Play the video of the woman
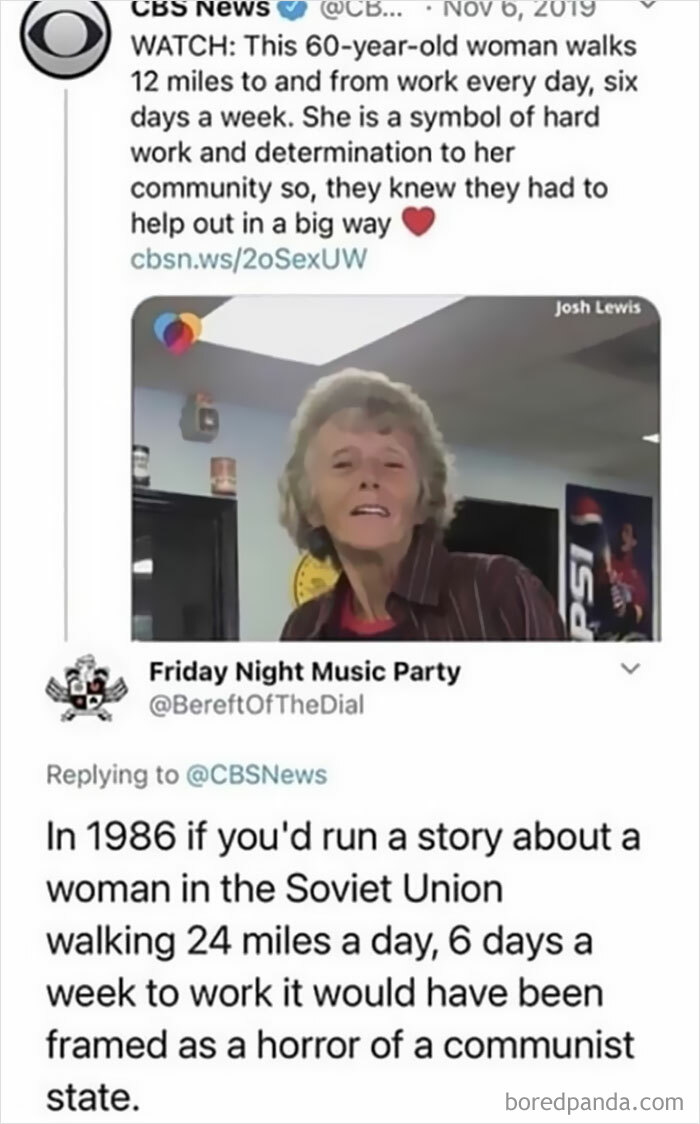700x1124 pixels. click(397, 468)
